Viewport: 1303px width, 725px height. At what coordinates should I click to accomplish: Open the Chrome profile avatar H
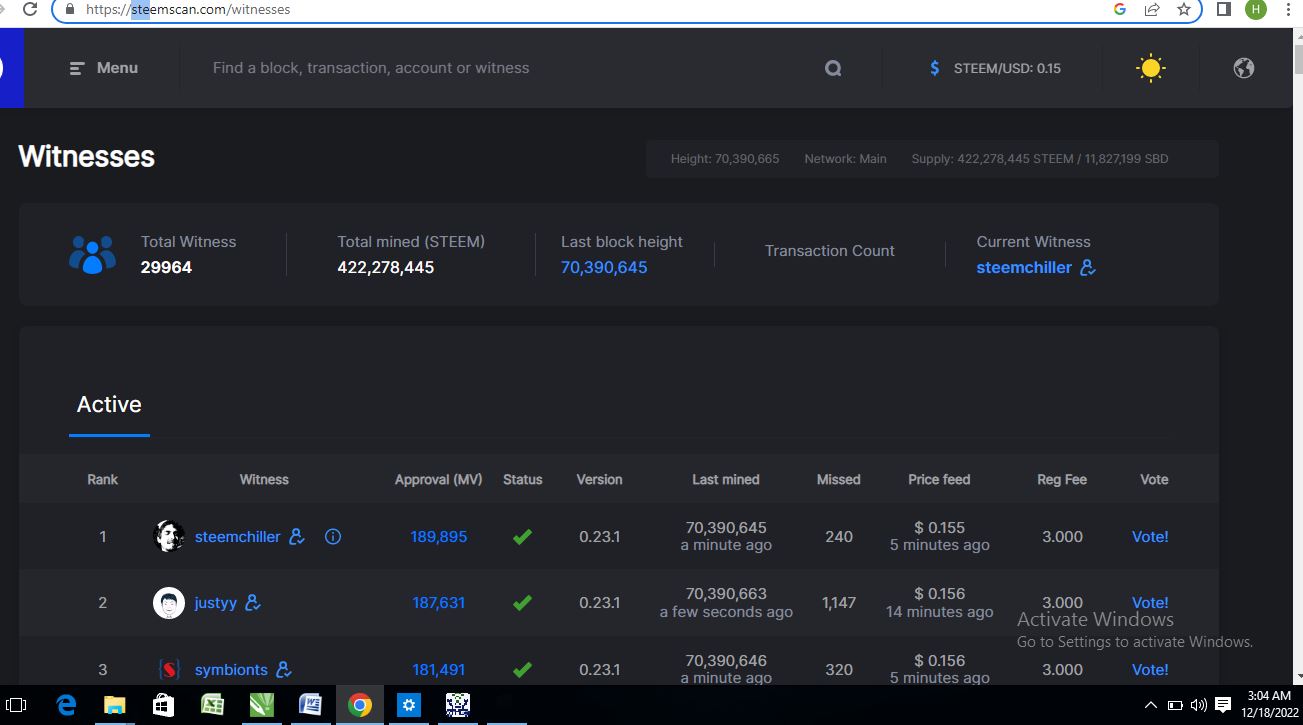click(1256, 9)
